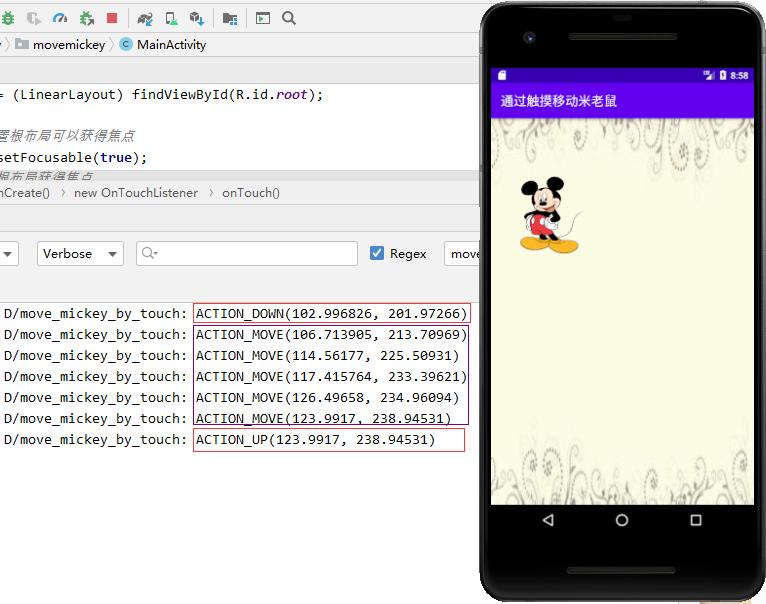Click the Search Everywhere magnifier icon
Screen dimensions: 766x604
[x=289, y=19]
